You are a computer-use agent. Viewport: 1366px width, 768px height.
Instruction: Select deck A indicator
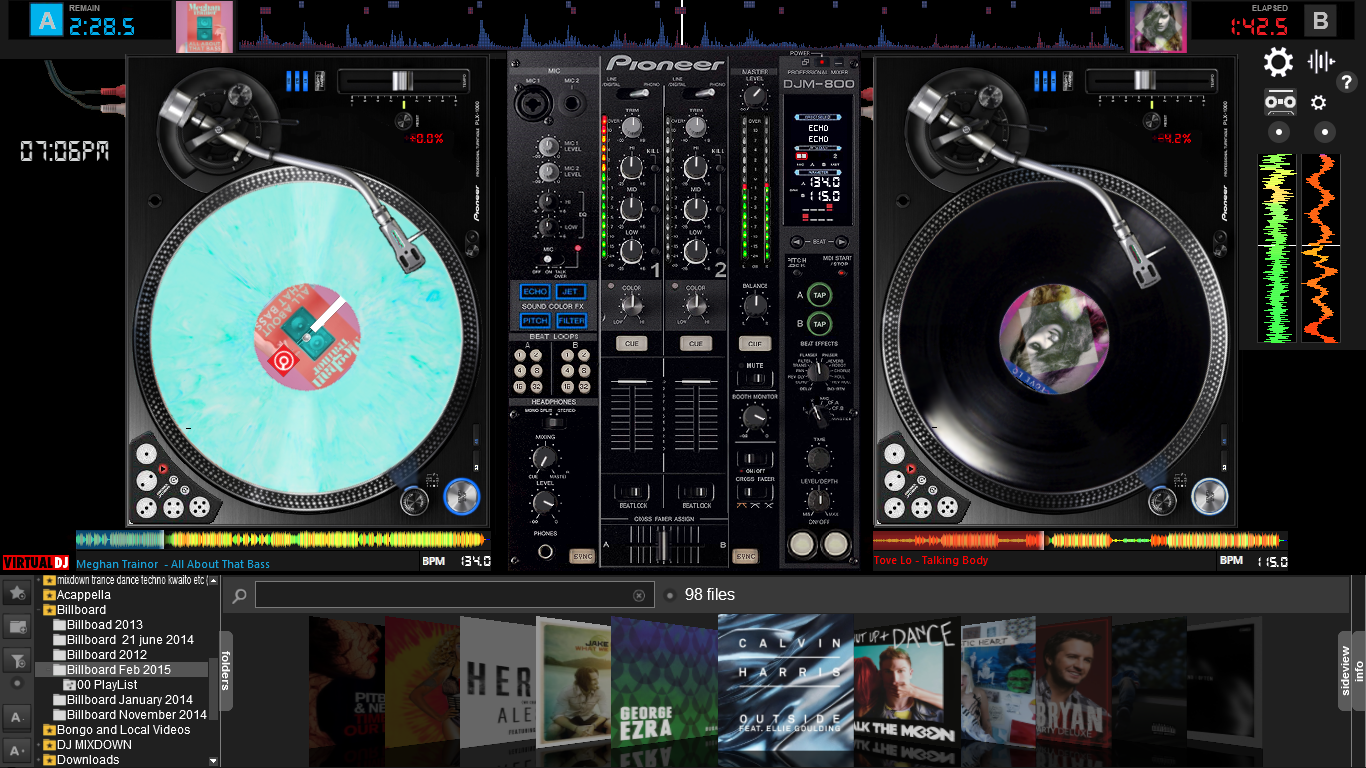pyautogui.click(x=46, y=20)
